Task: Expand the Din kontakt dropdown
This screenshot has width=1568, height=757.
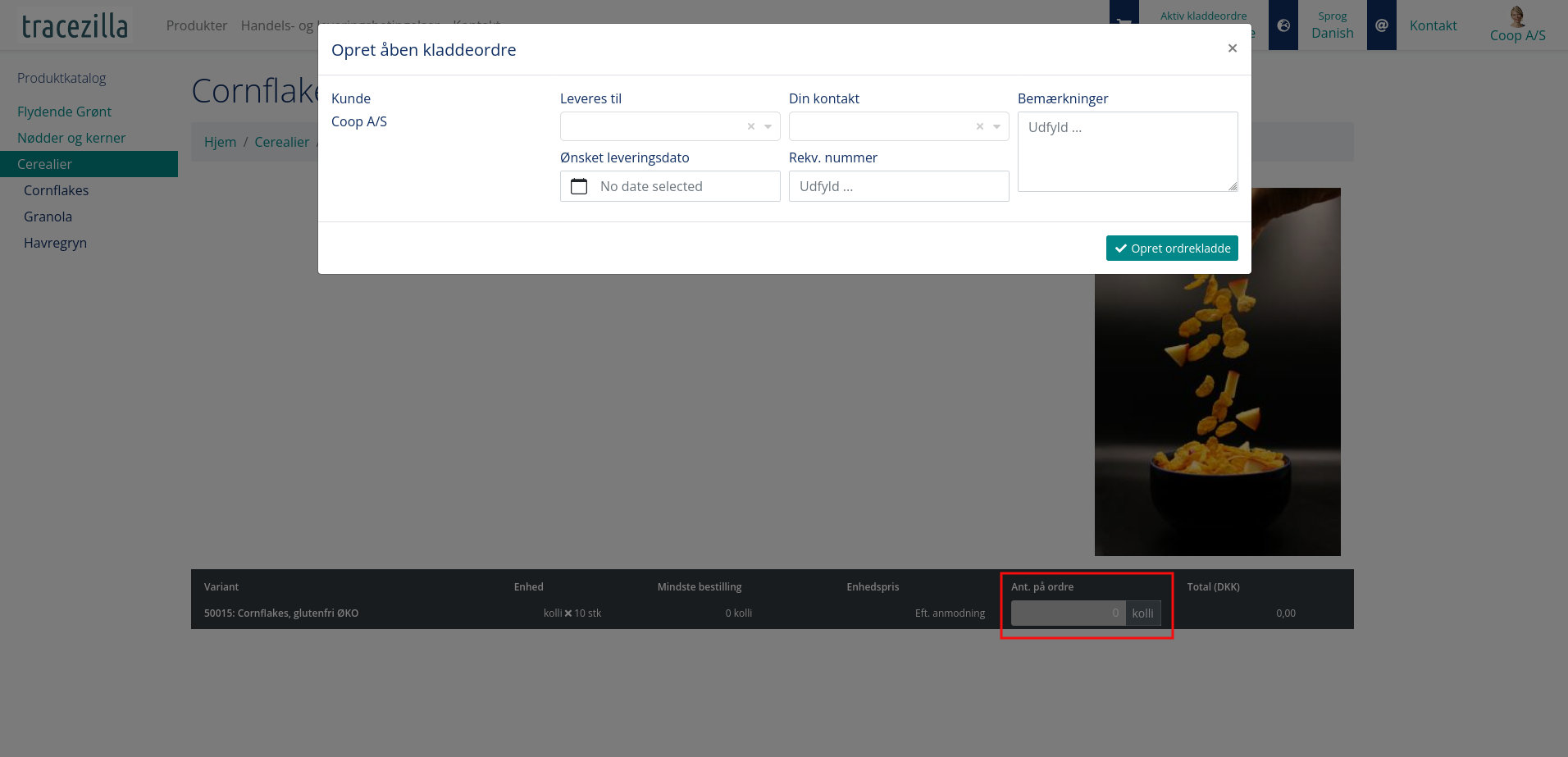Action: 997,126
